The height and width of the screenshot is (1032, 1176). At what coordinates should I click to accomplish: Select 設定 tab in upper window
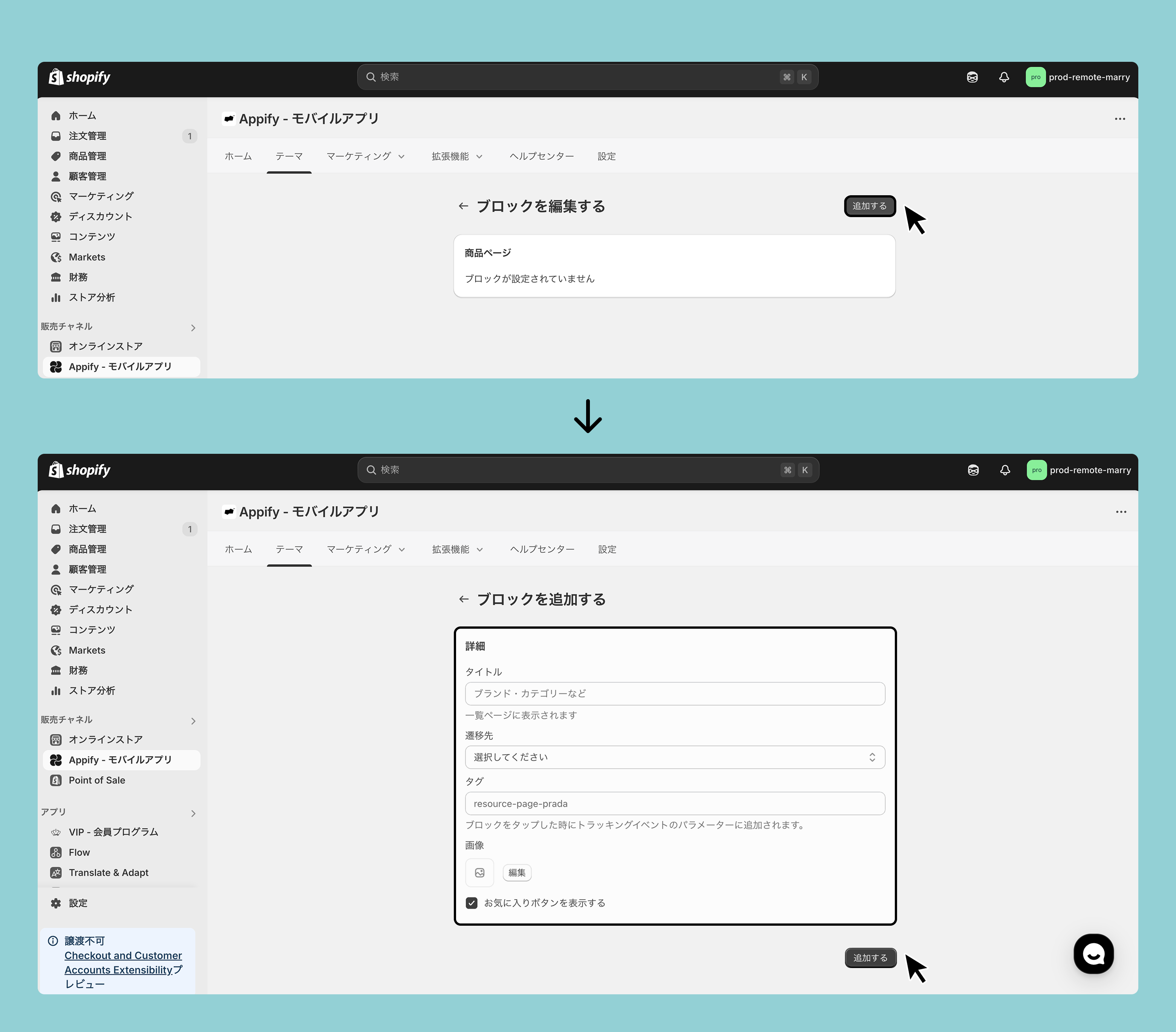point(606,156)
